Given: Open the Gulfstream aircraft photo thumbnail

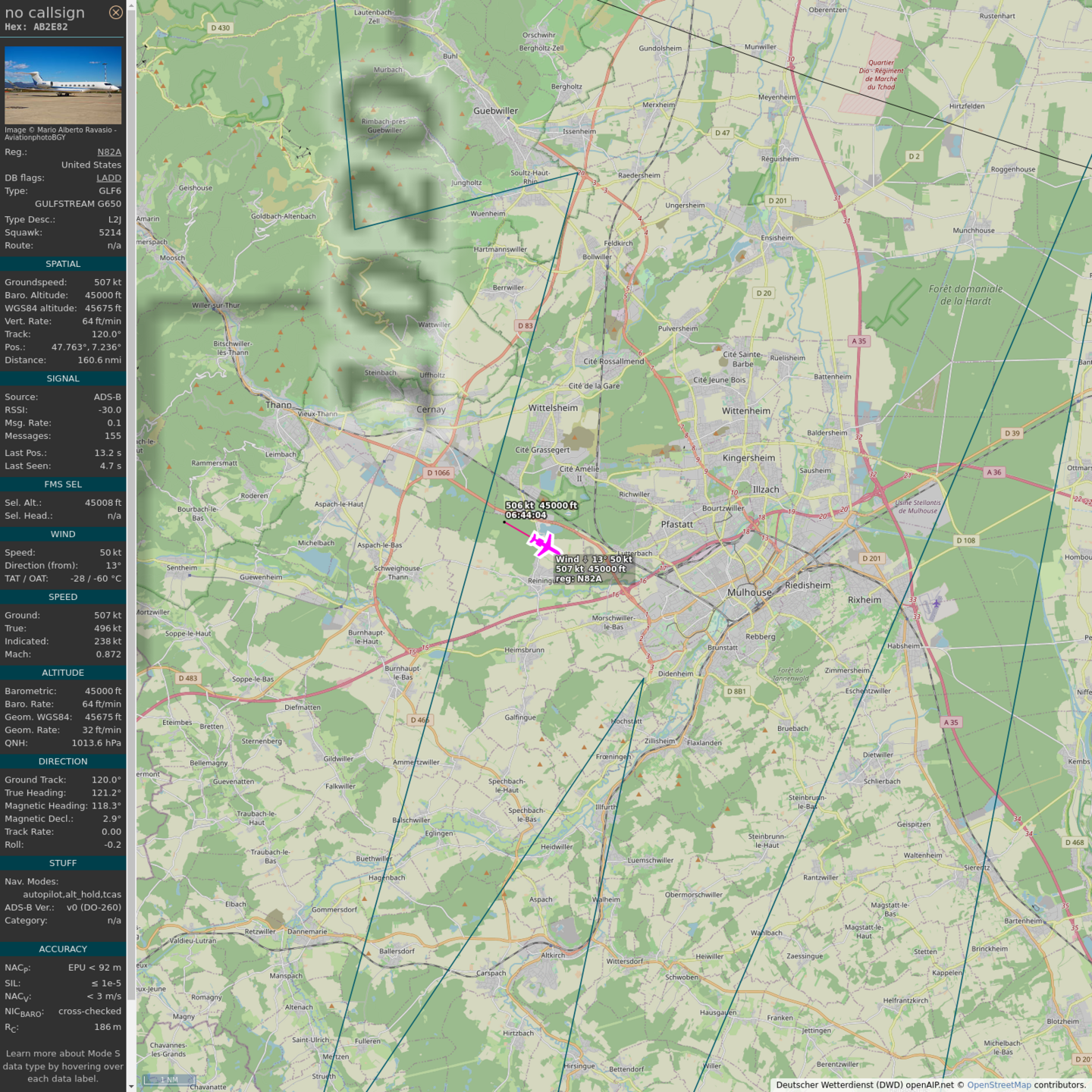Looking at the screenshot, I should (x=63, y=85).
